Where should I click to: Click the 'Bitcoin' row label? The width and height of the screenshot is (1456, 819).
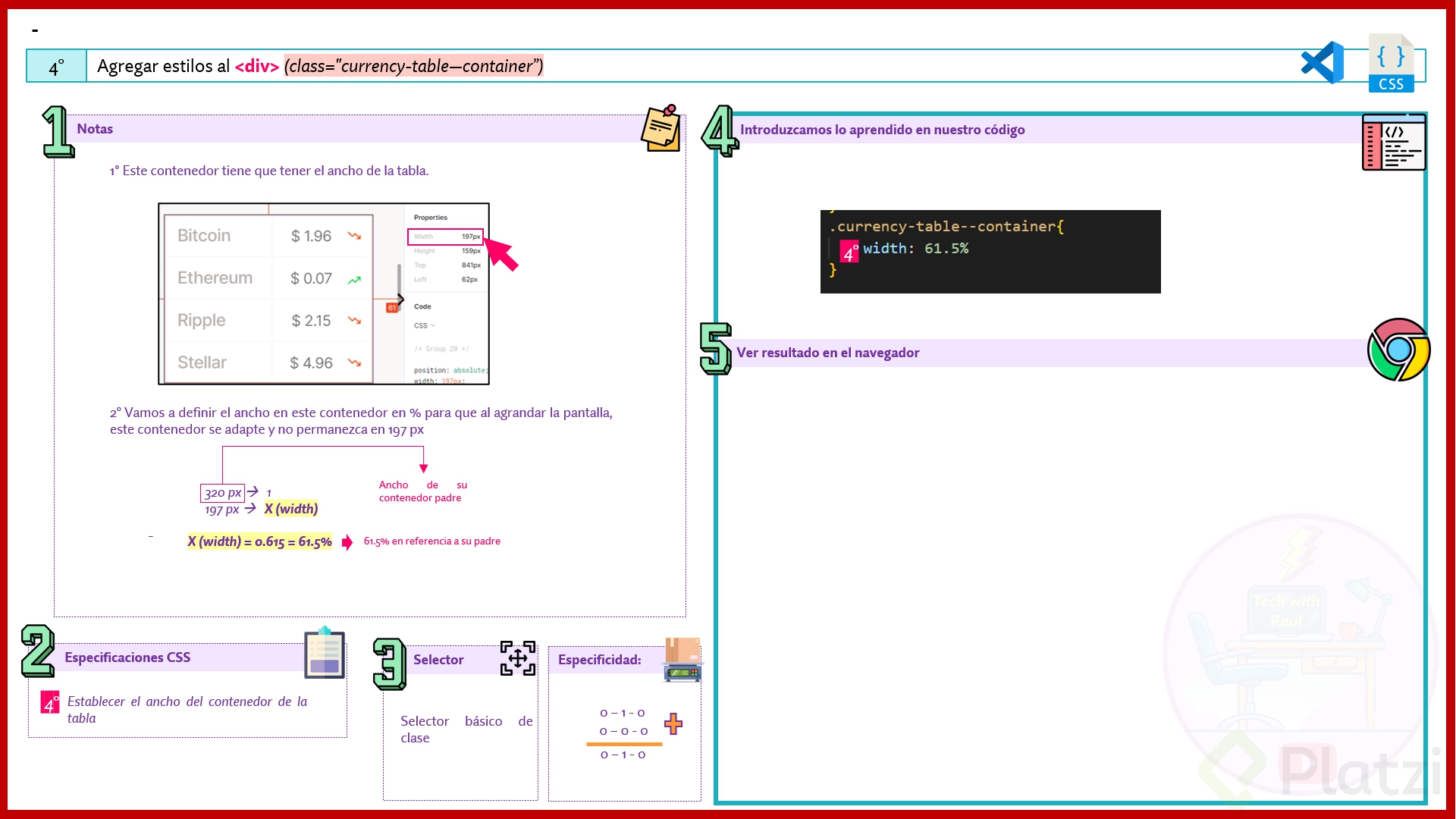tap(204, 236)
